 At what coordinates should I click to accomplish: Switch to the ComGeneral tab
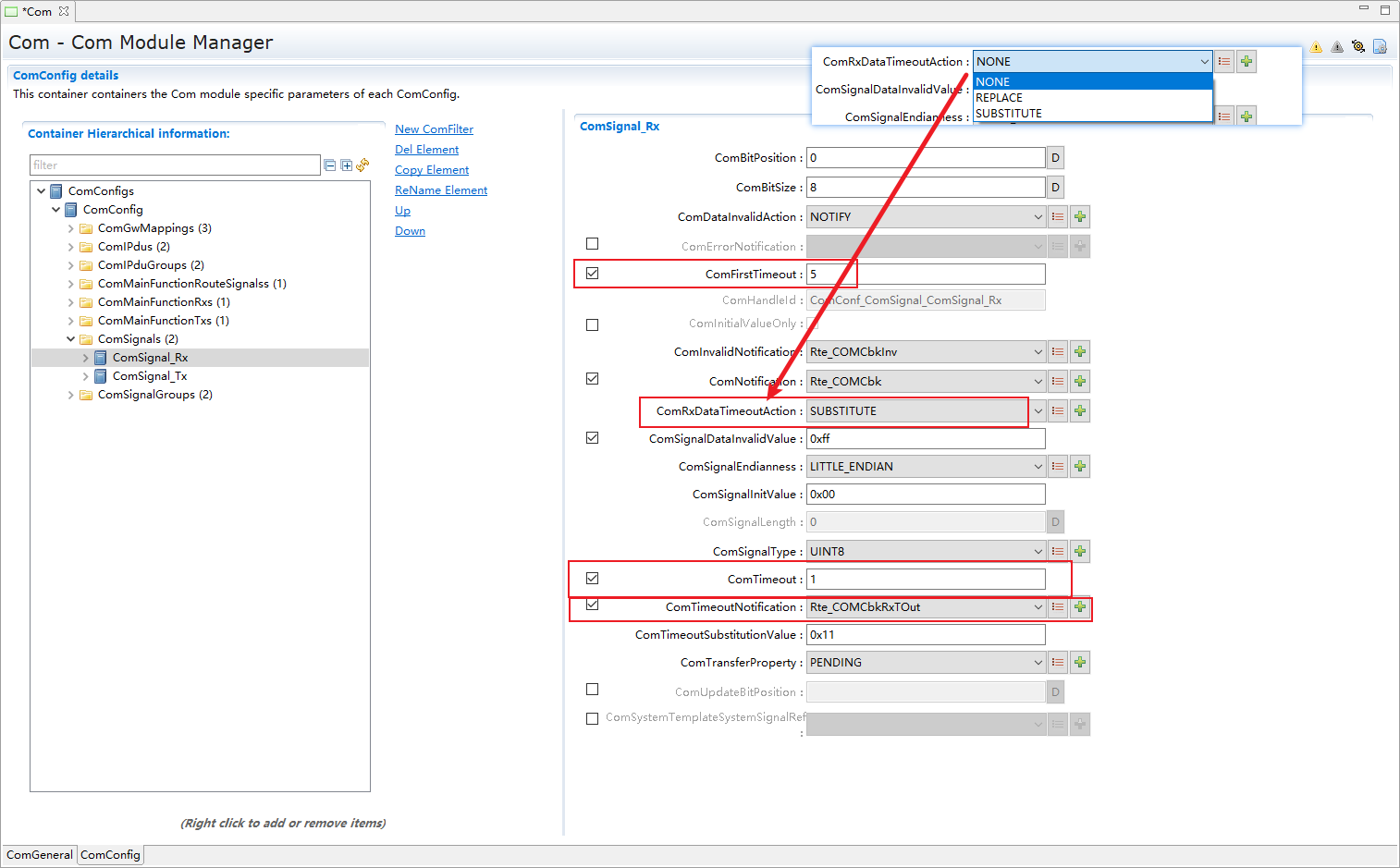coord(40,855)
